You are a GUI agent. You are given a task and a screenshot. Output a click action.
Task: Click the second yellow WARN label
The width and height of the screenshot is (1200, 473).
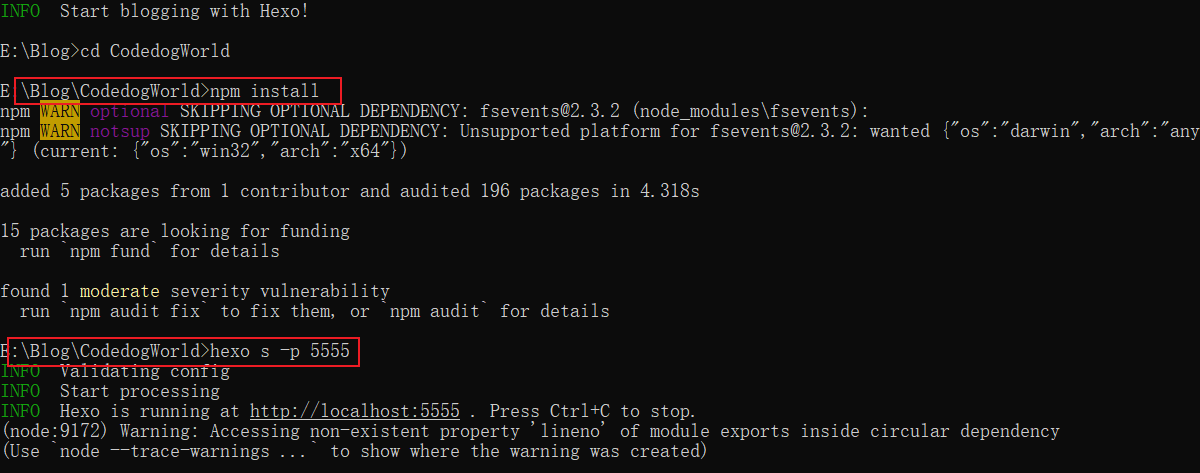(x=60, y=131)
